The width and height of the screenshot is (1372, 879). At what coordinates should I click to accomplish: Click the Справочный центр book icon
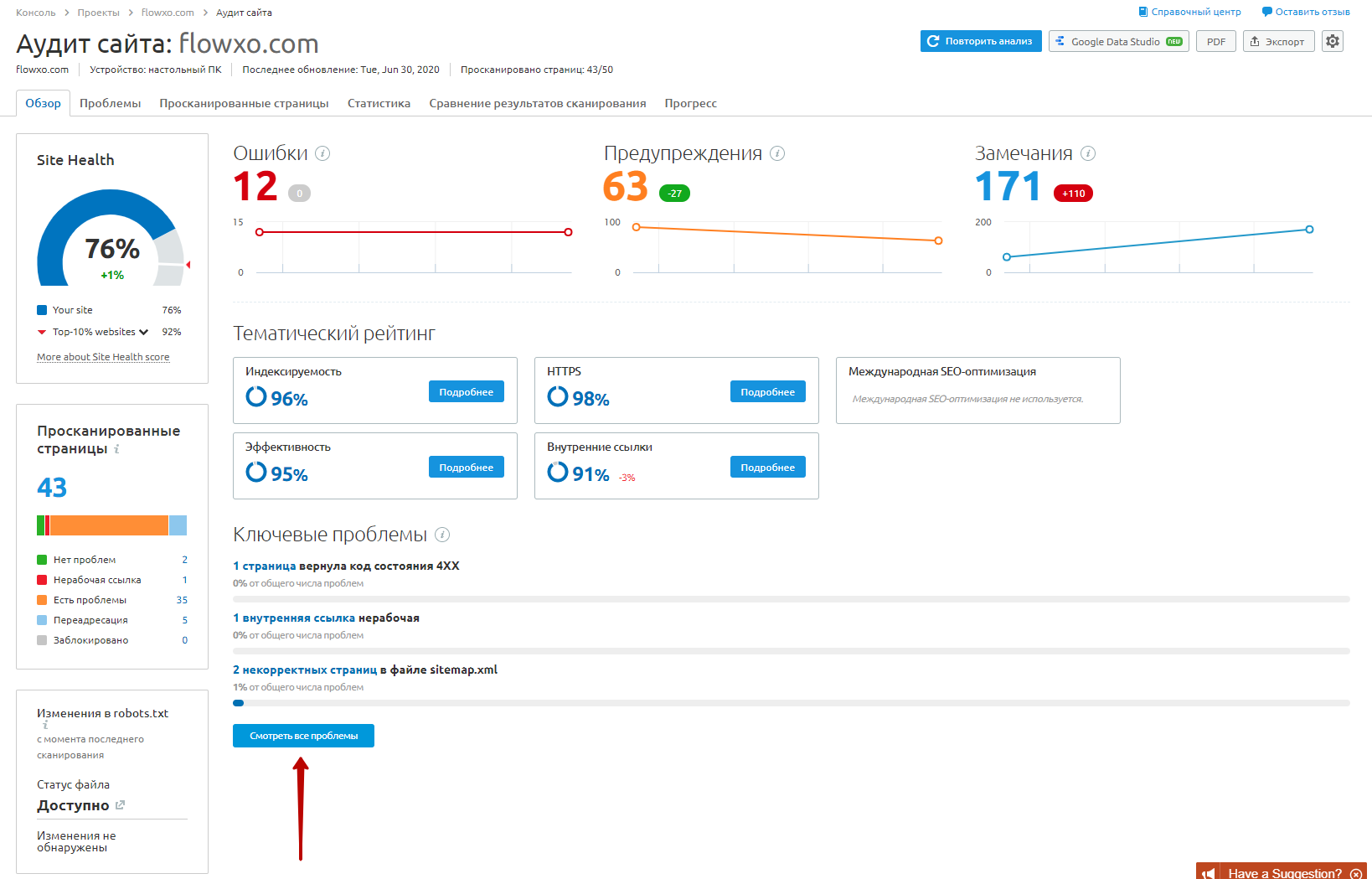(x=1143, y=12)
